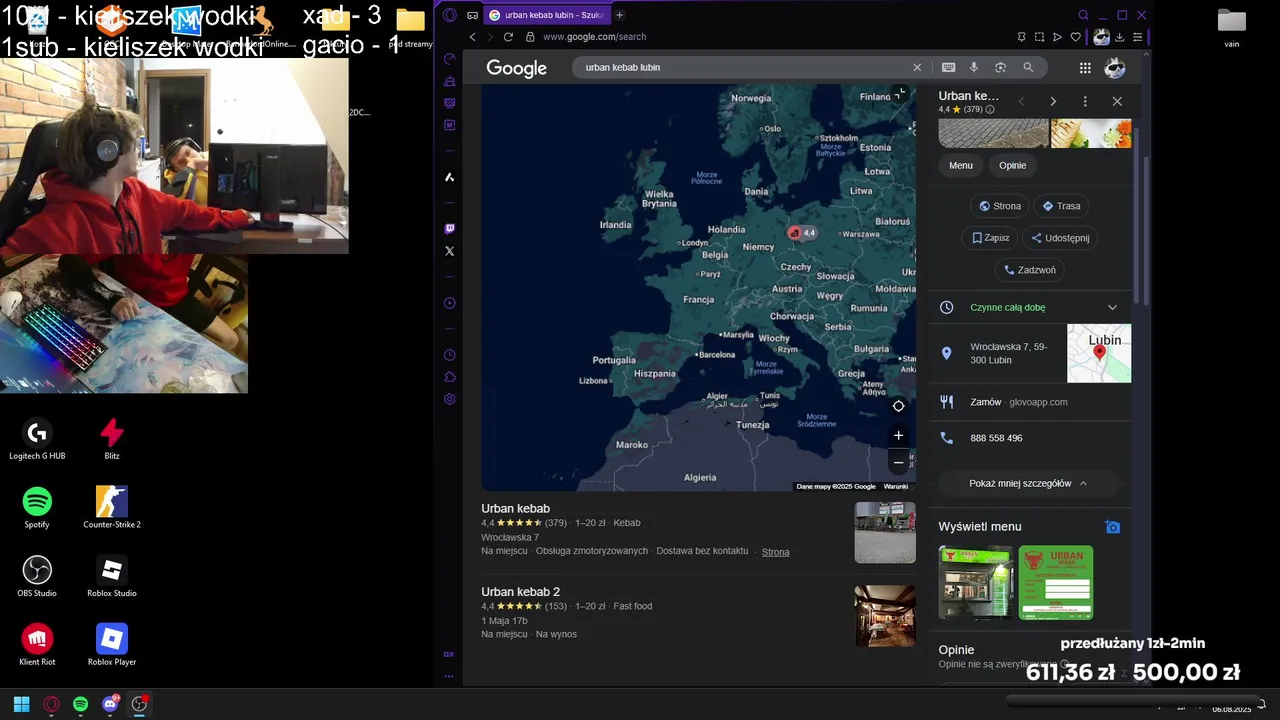Image resolution: width=1280 pixels, height=720 pixels.
Task: Click Windows Start button on taskbar
Action: (21, 704)
